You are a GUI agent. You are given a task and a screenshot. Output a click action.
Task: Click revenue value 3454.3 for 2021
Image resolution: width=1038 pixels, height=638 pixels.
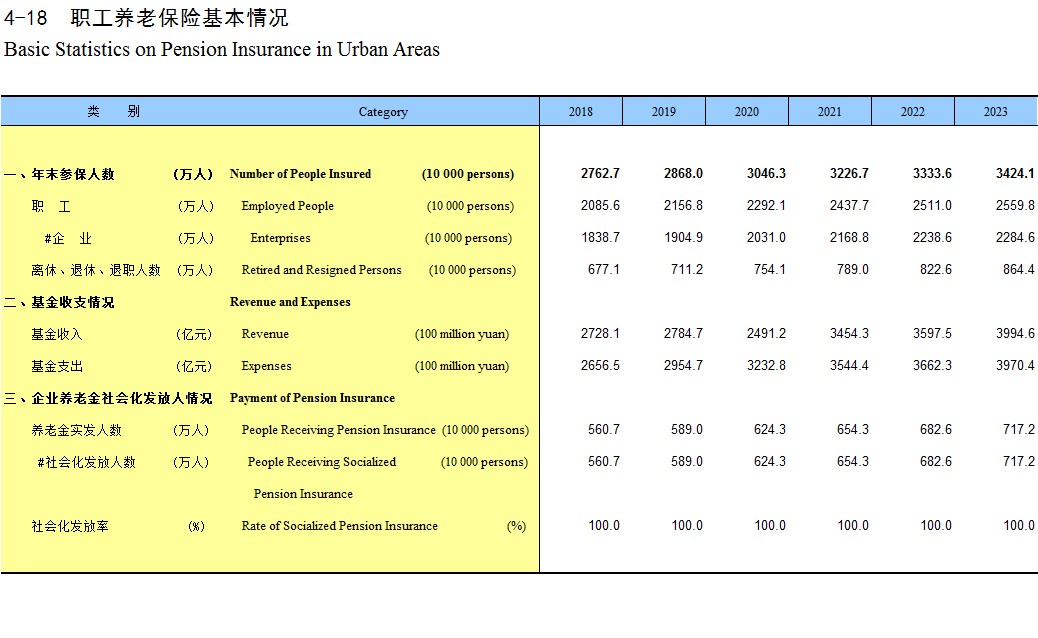(x=849, y=334)
